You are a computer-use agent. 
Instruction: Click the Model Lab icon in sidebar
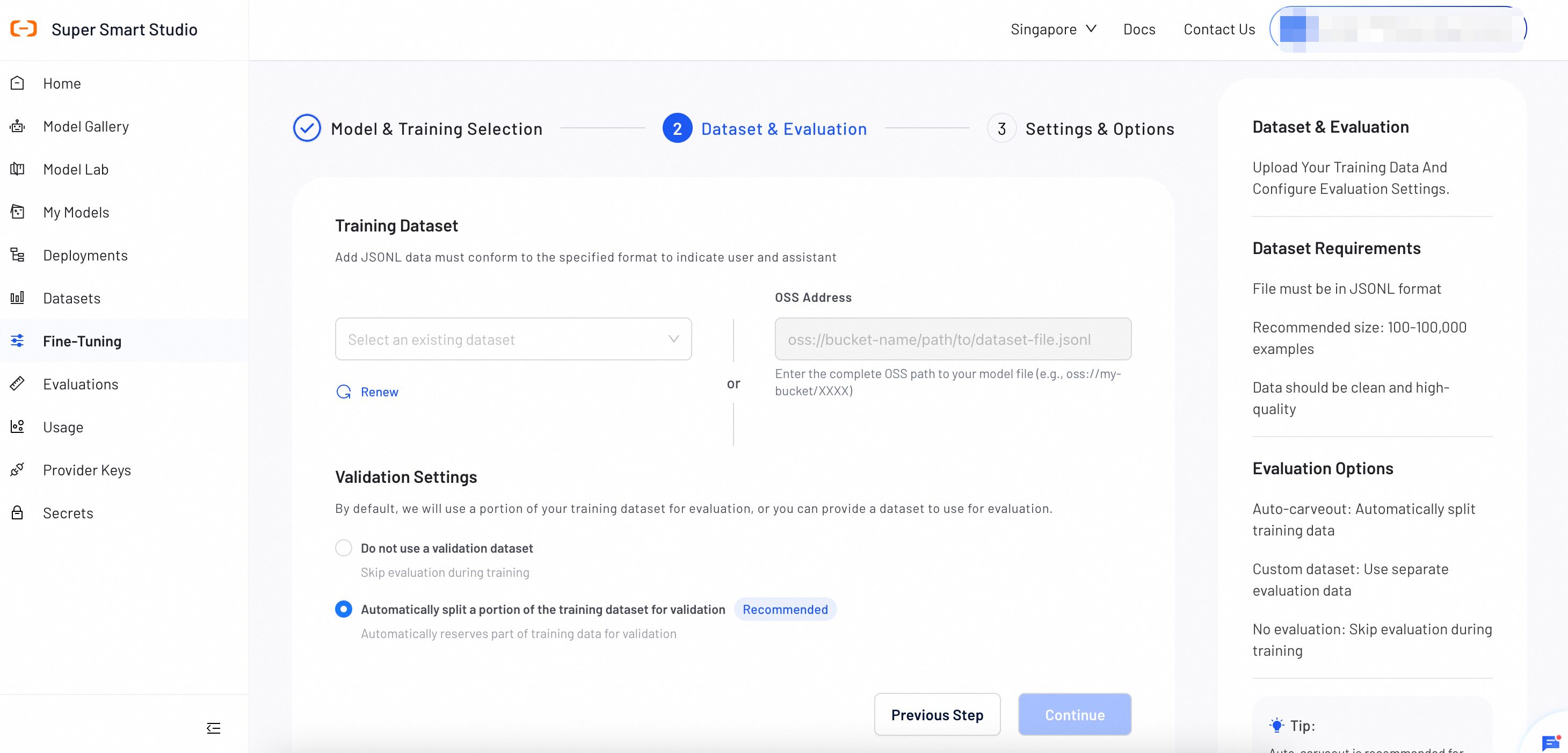[18, 169]
